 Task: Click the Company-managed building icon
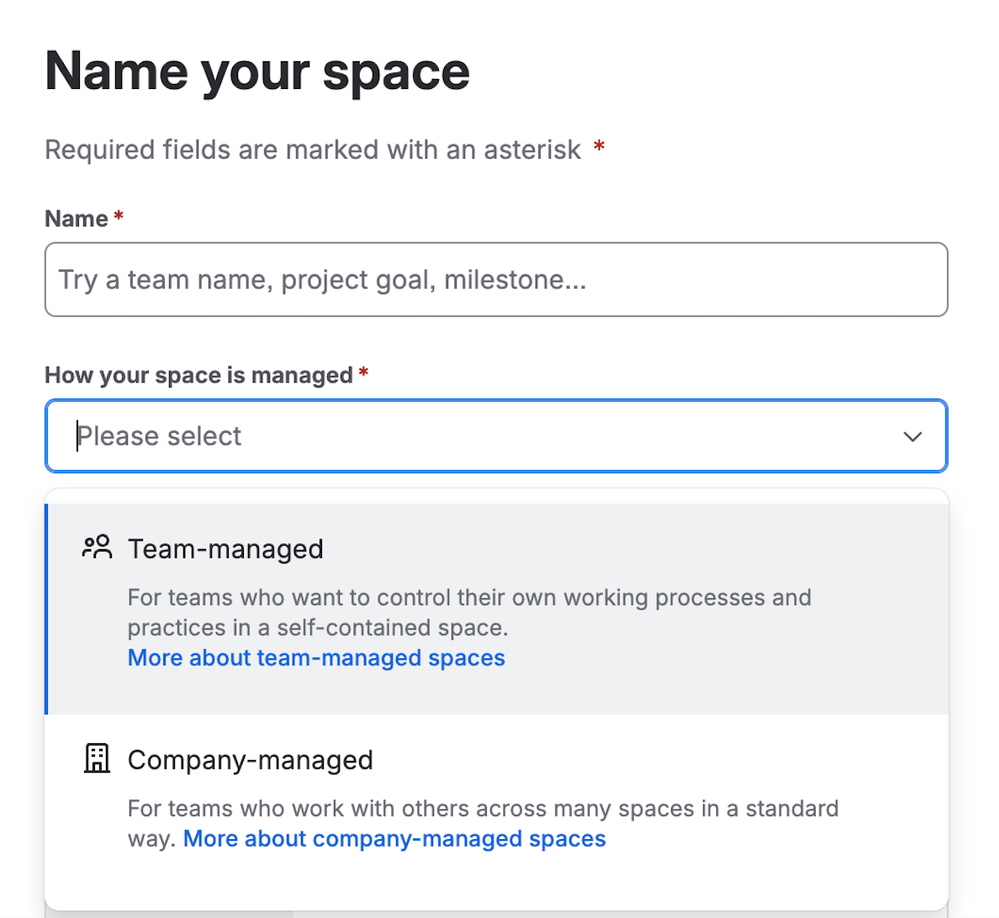click(96, 759)
